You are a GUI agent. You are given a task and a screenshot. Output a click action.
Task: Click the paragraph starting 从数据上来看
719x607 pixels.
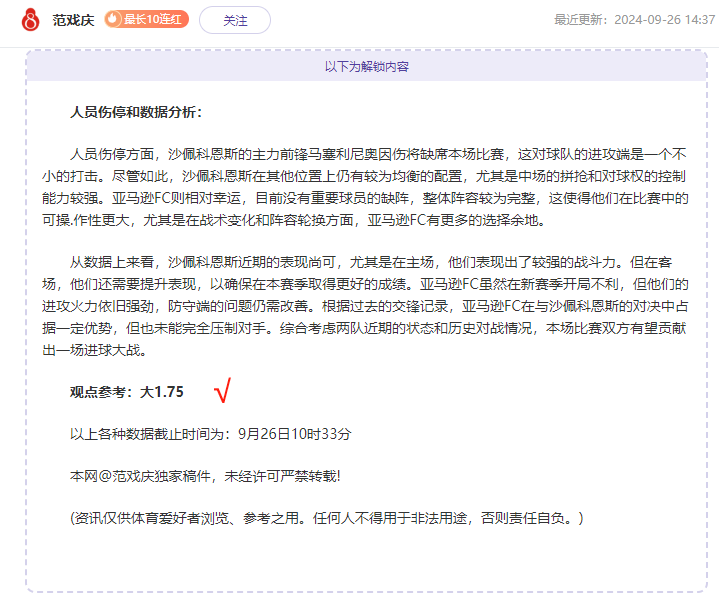(x=365, y=306)
